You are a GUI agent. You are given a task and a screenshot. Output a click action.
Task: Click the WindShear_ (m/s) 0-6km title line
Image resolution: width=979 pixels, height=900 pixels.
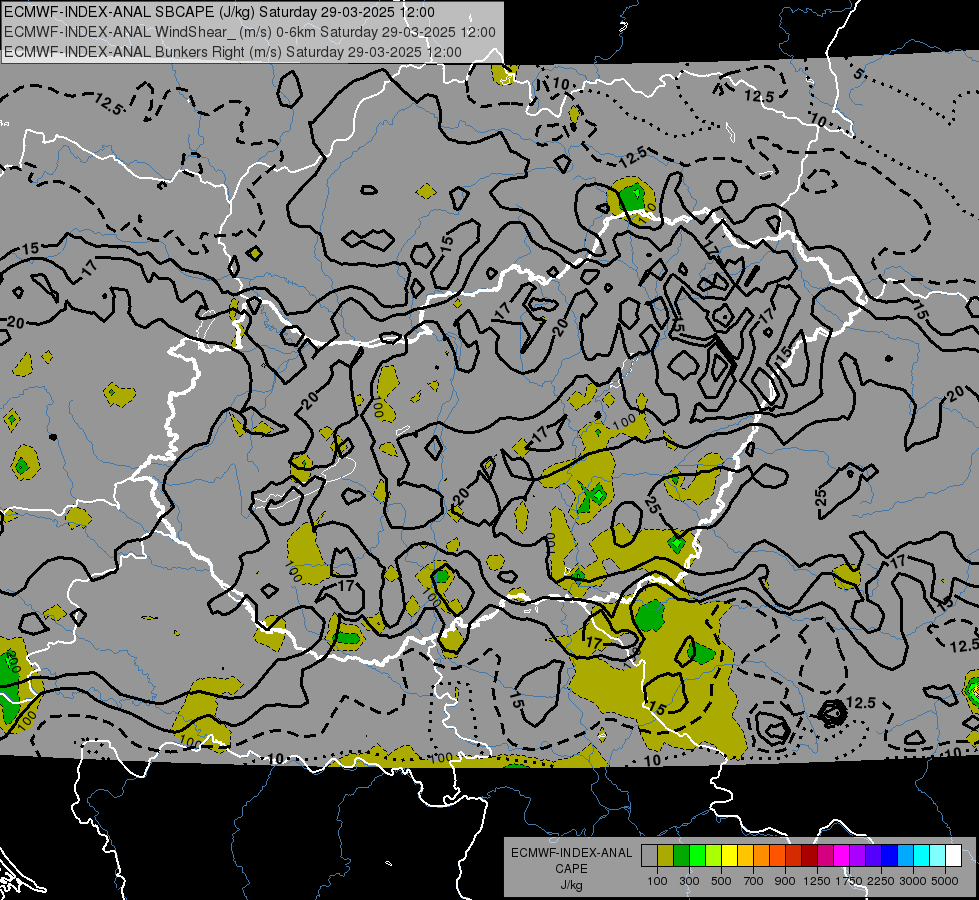tap(250, 32)
